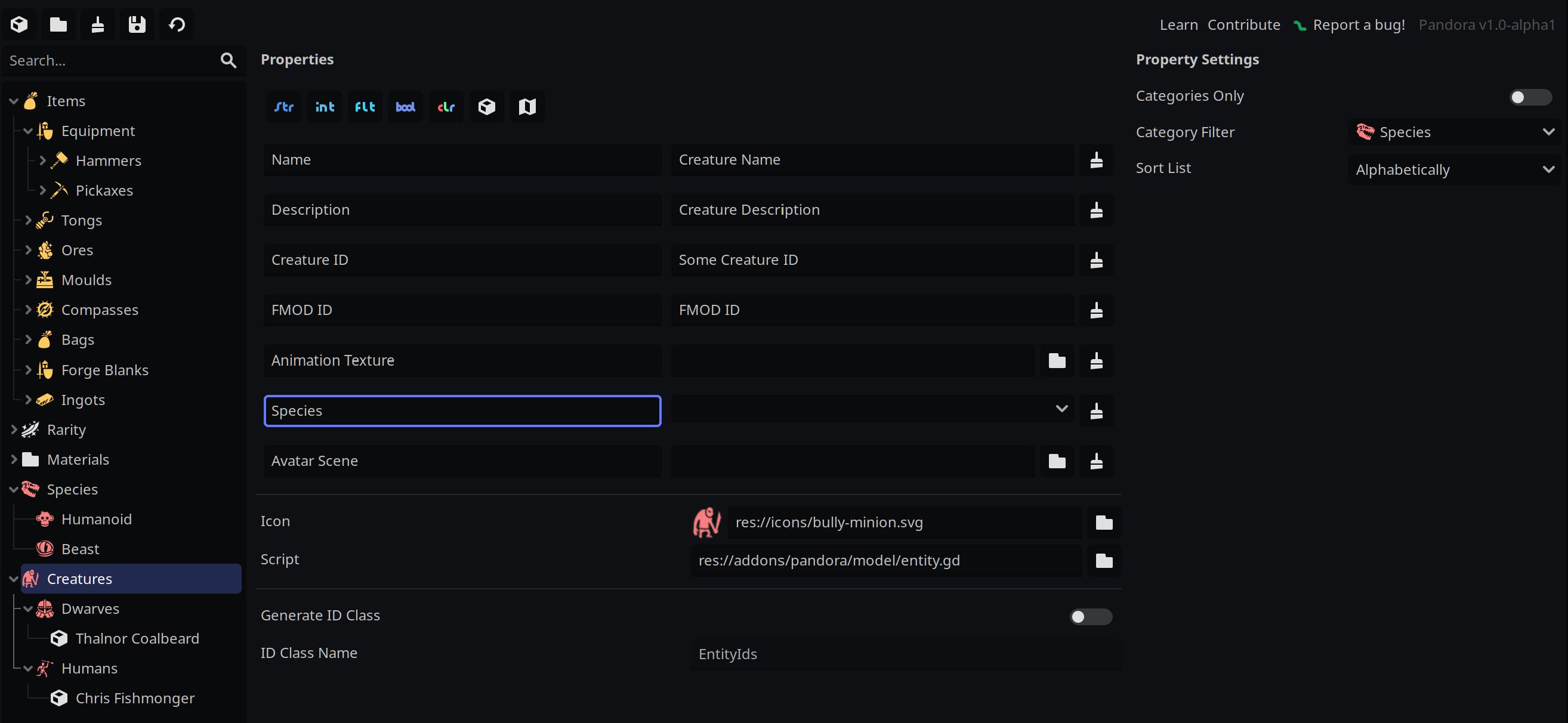Click the string (str) type filter icon
1568x723 pixels.
coord(283,106)
